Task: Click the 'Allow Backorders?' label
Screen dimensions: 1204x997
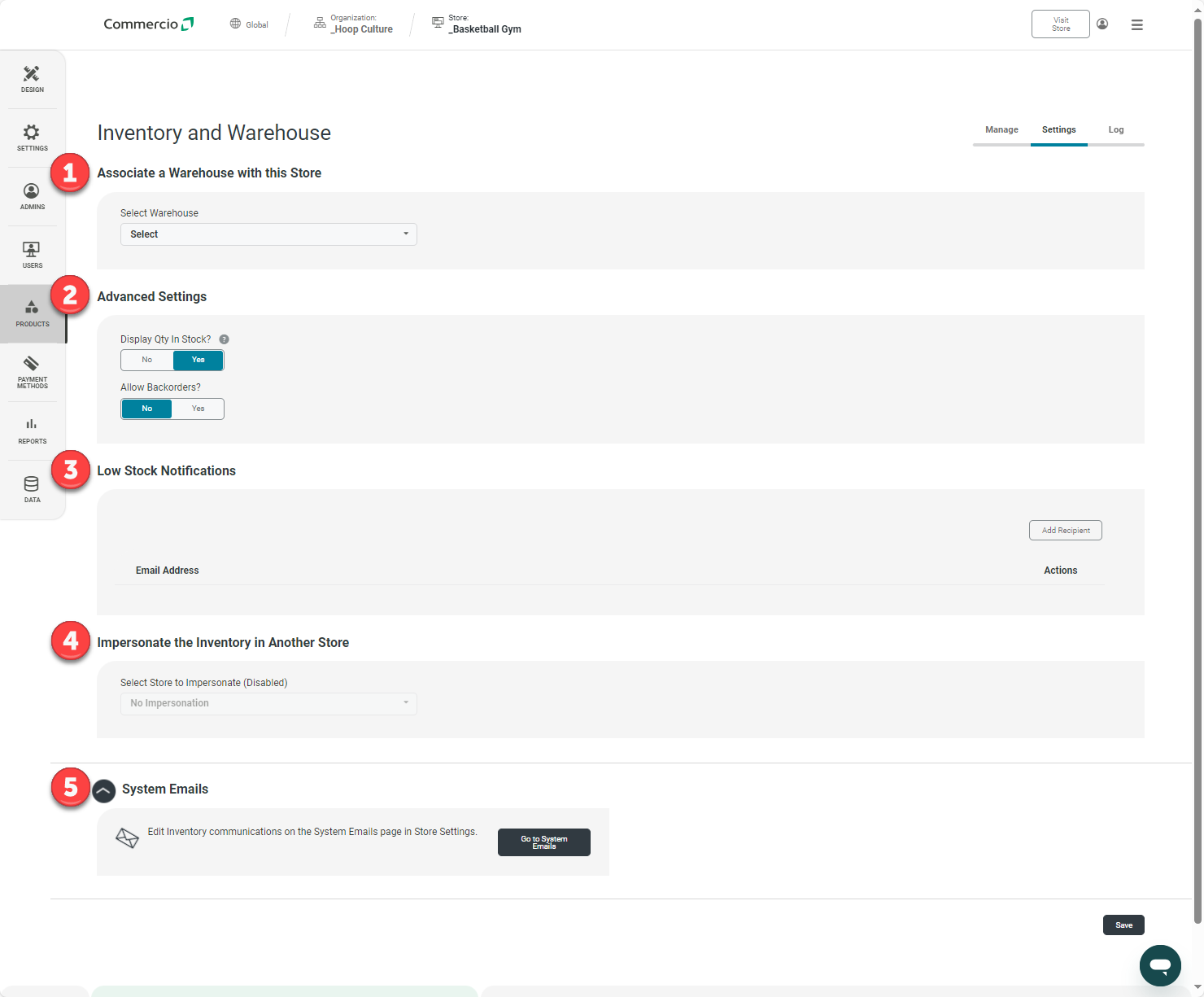Action: pos(160,387)
